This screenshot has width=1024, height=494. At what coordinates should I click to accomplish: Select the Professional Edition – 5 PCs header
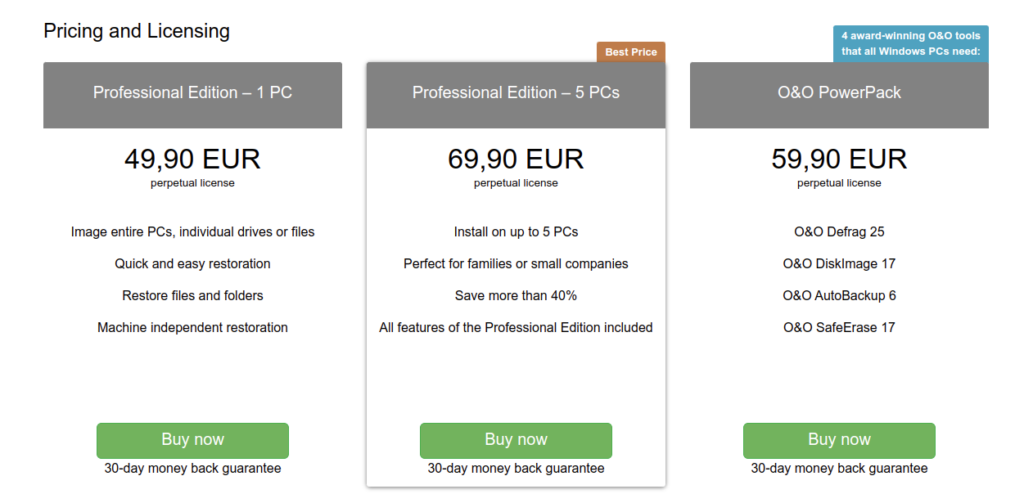click(516, 93)
